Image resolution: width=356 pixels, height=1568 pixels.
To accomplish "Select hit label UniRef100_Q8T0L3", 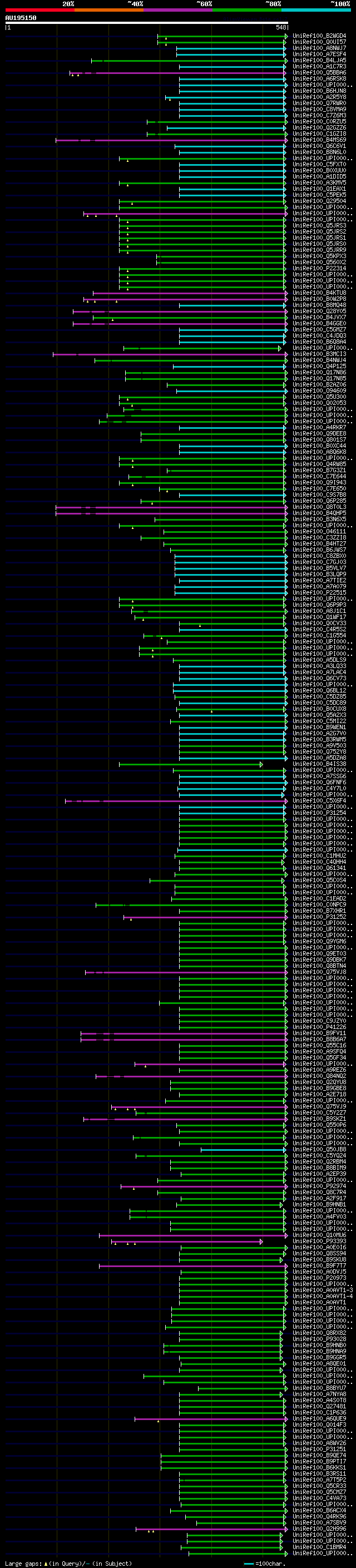I will (319, 507).
